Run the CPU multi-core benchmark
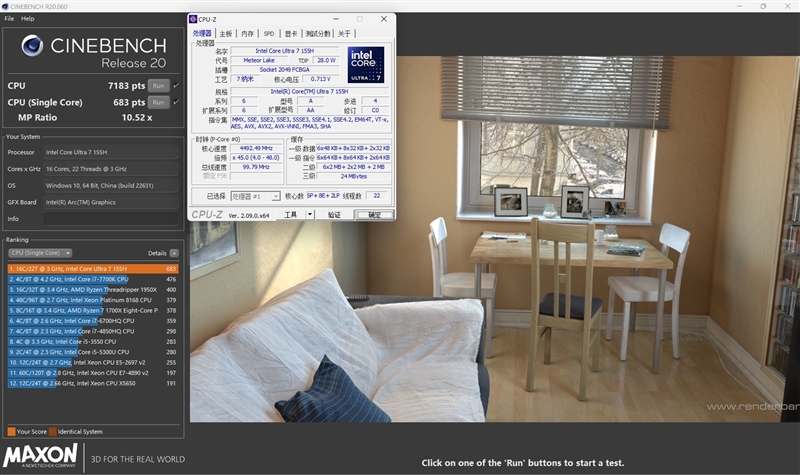Viewport: 800px width, 475px height. (158, 86)
